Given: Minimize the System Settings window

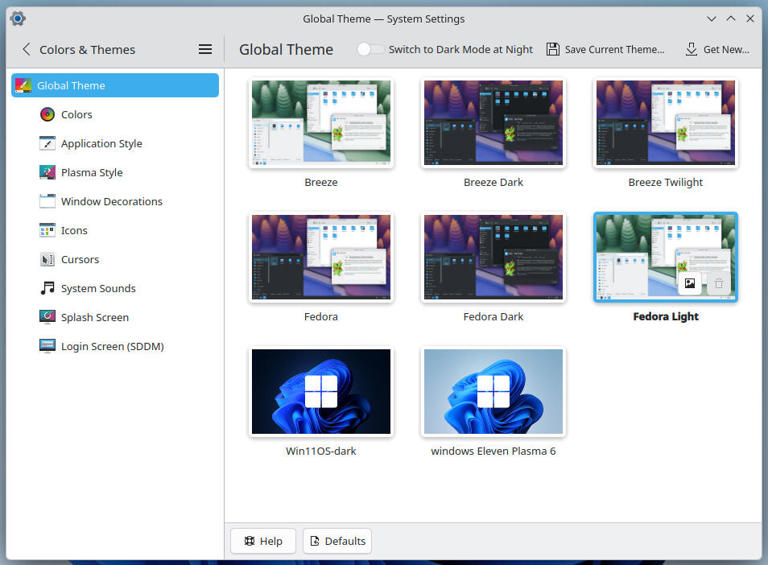Looking at the screenshot, I should point(711,19).
